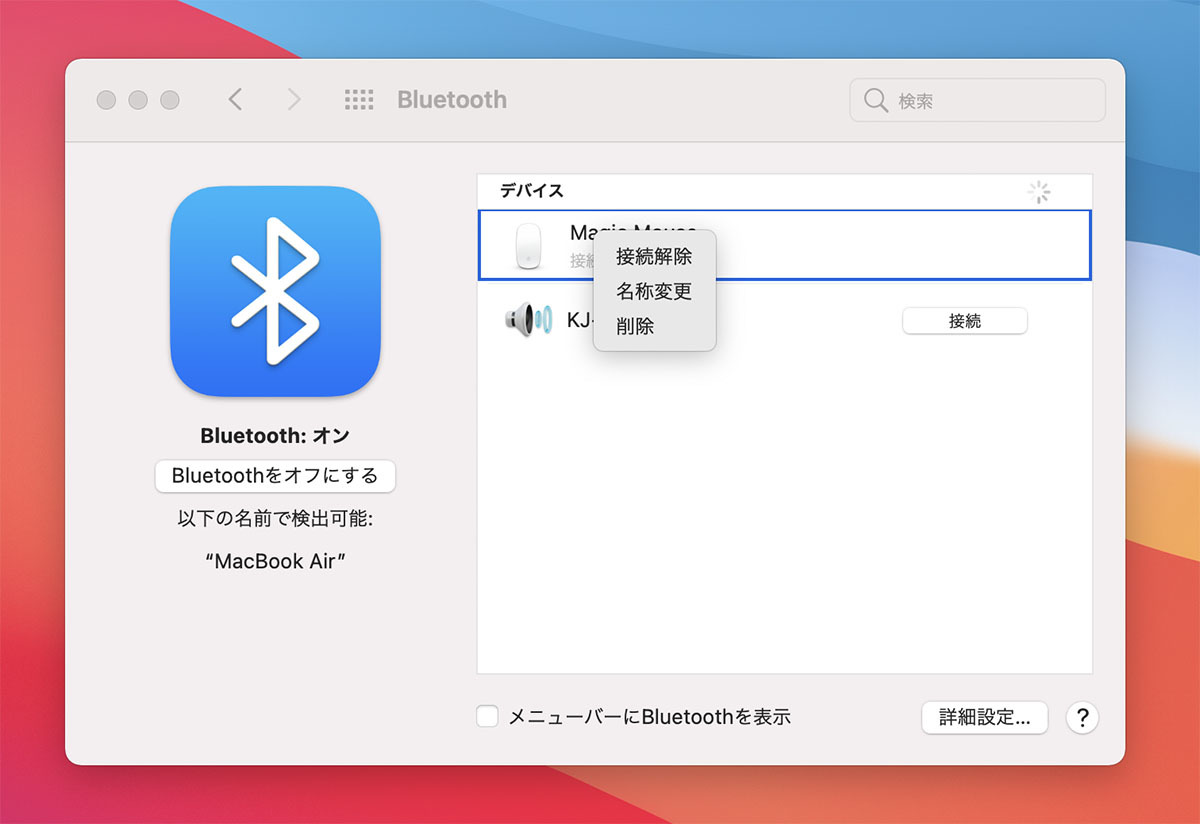Open the help question mark button
Screen dimensions: 1200x824
pyautogui.click(x=1082, y=717)
